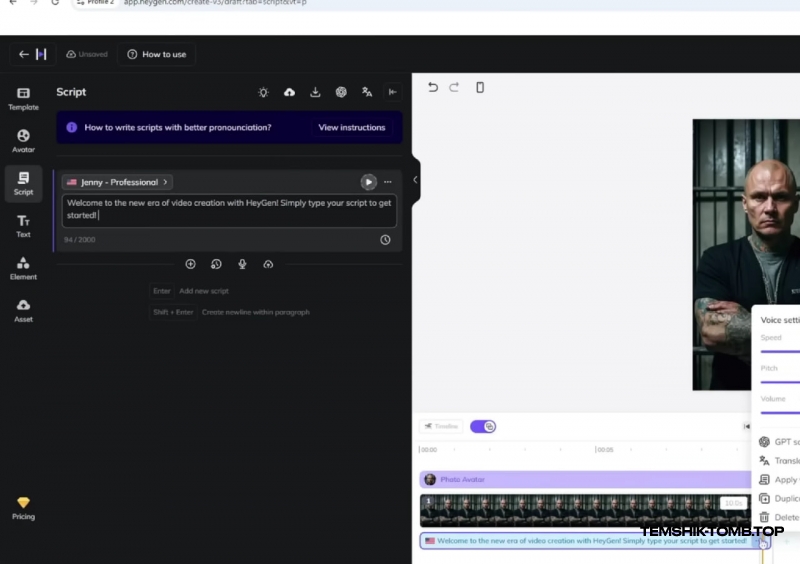
Task: Choose Duplicate in the context menu
Action: click(x=780, y=498)
